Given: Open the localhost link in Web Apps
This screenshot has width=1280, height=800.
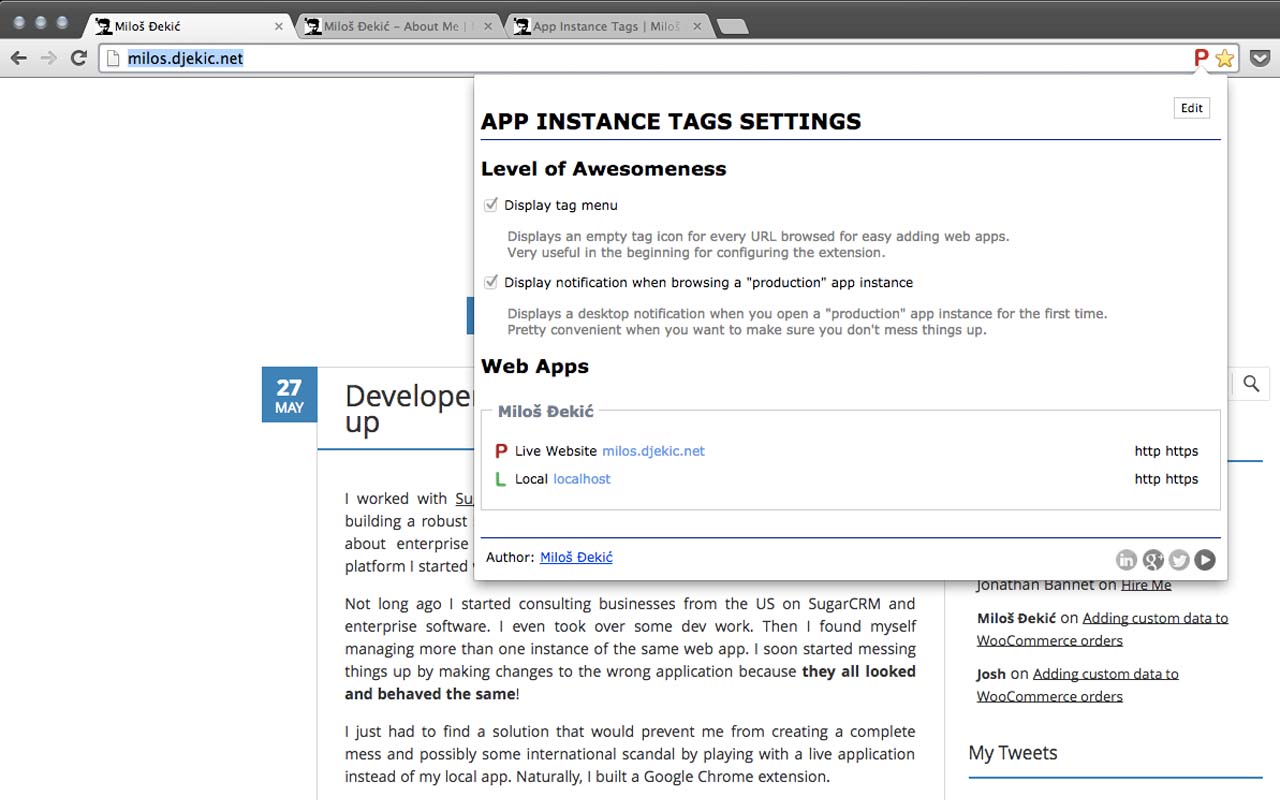Looking at the screenshot, I should point(582,479).
